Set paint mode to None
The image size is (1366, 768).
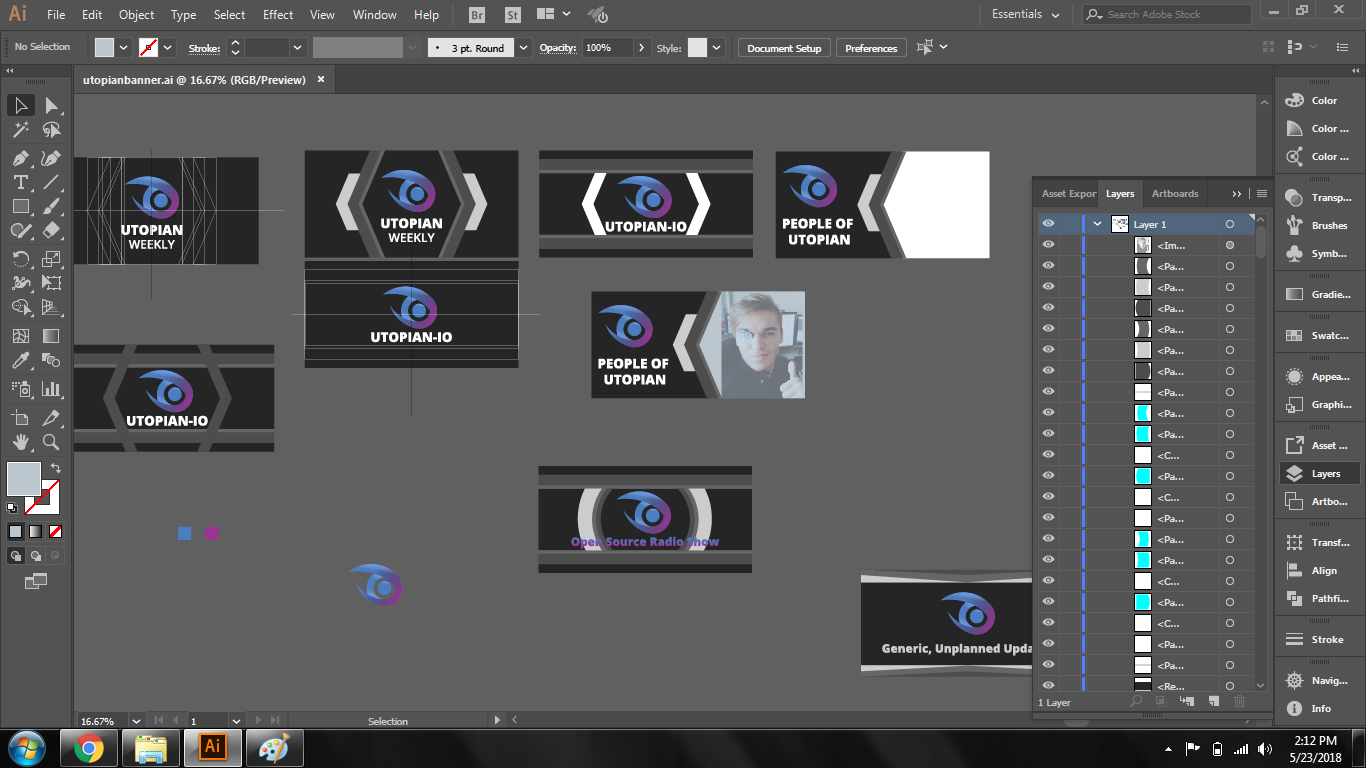[55, 531]
